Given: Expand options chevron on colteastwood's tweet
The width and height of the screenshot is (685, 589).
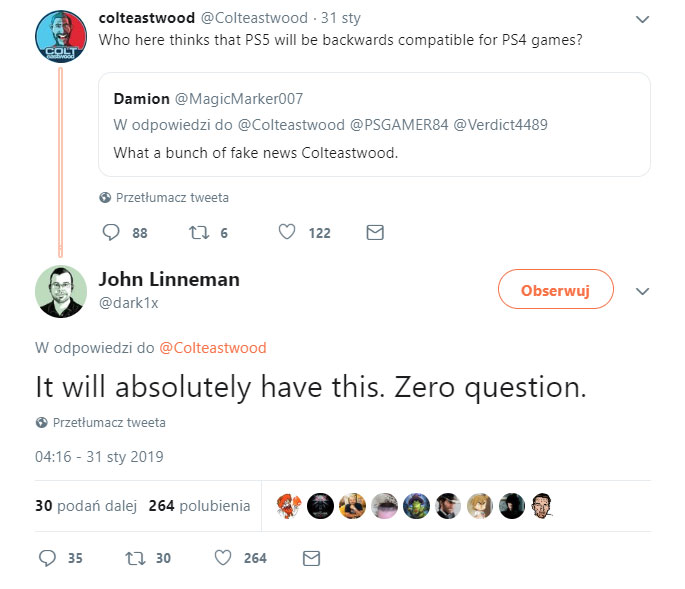Looking at the screenshot, I should click(643, 19).
